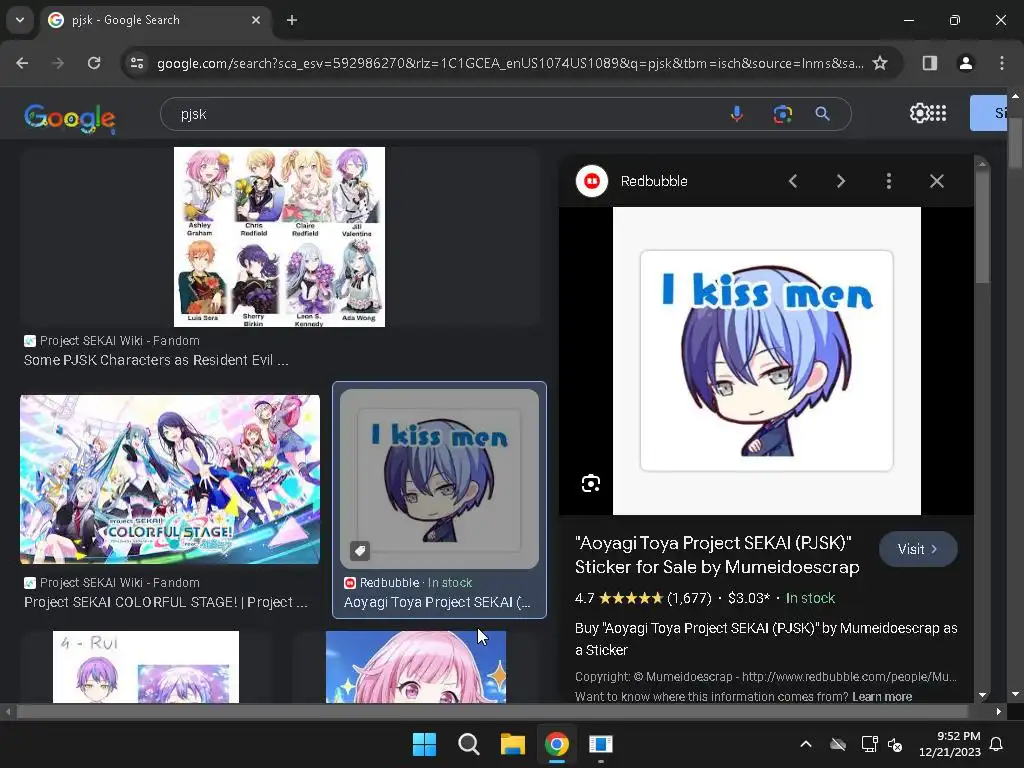1024x768 pixels.
Task: Open a new browser tab
Action: pos(292,20)
